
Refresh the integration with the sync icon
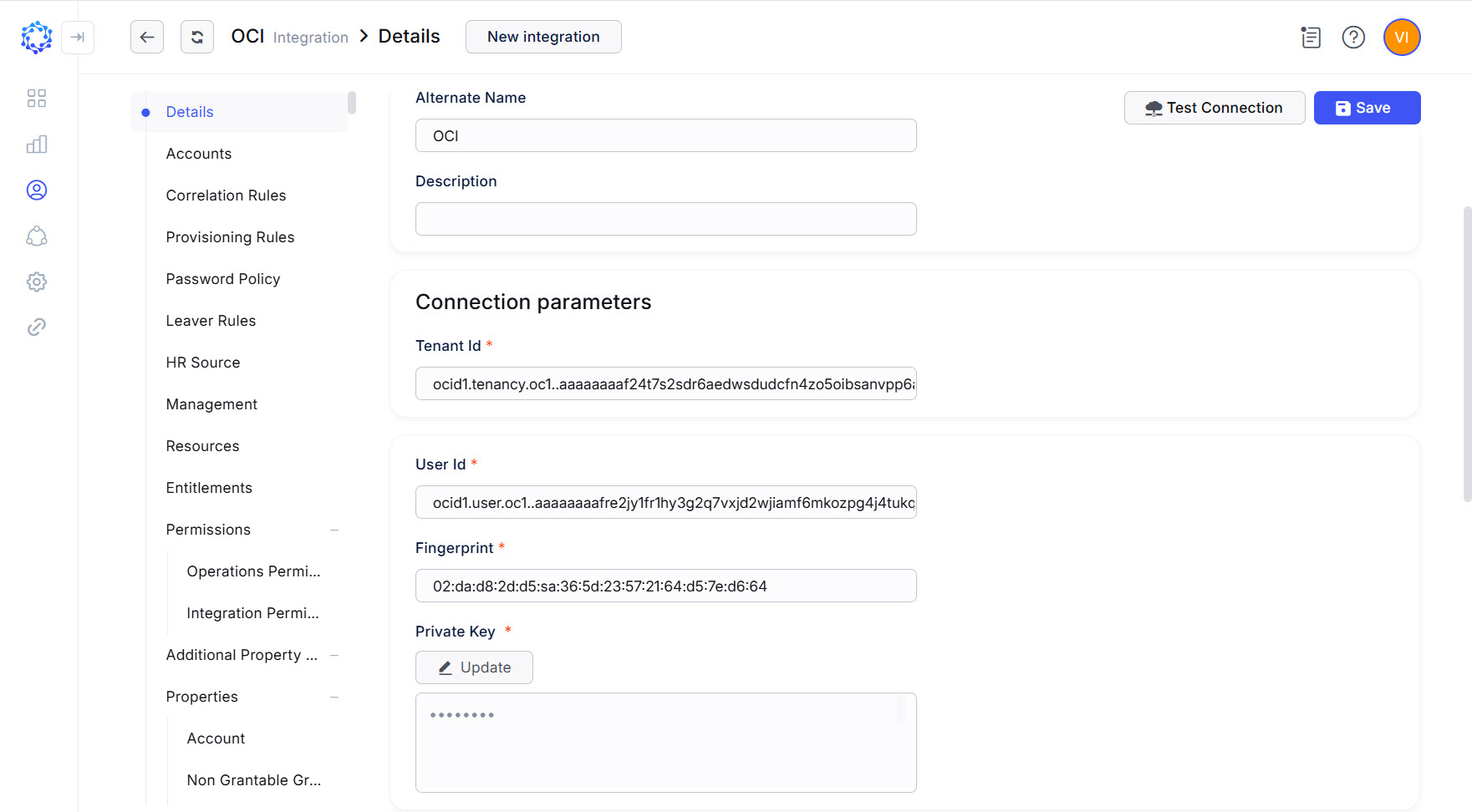click(x=197, y=37)
